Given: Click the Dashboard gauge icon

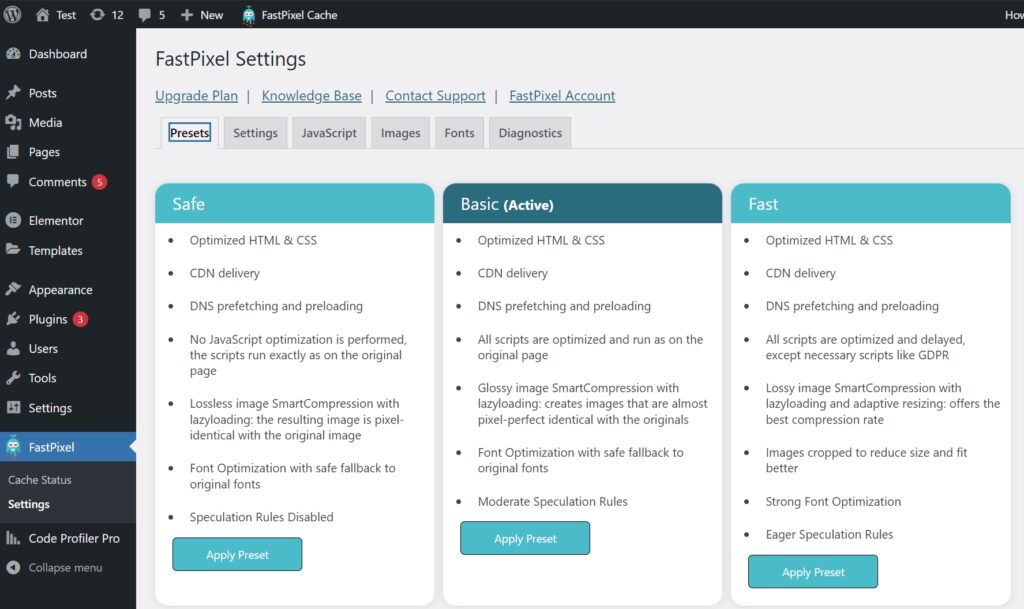Looking at the screenshot, I should coord(13,54).
